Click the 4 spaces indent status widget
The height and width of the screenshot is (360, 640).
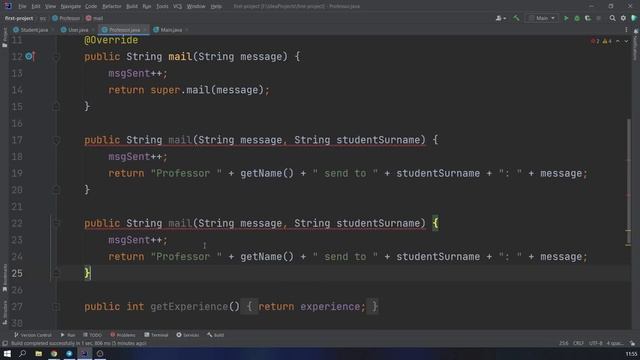coord(615,343)
